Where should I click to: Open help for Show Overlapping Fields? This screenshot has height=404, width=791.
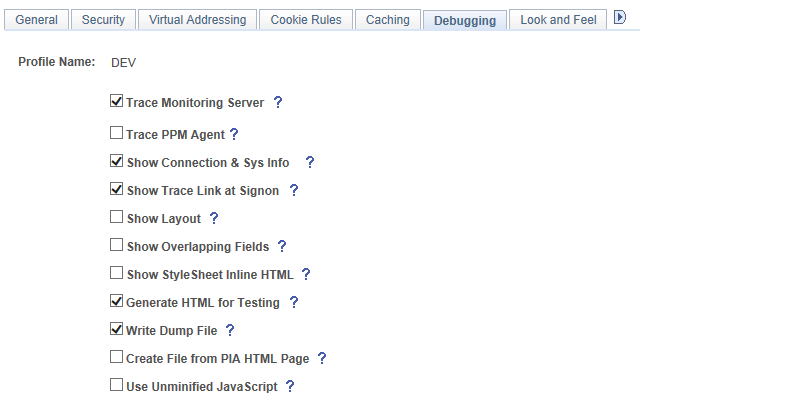[282, 246]
